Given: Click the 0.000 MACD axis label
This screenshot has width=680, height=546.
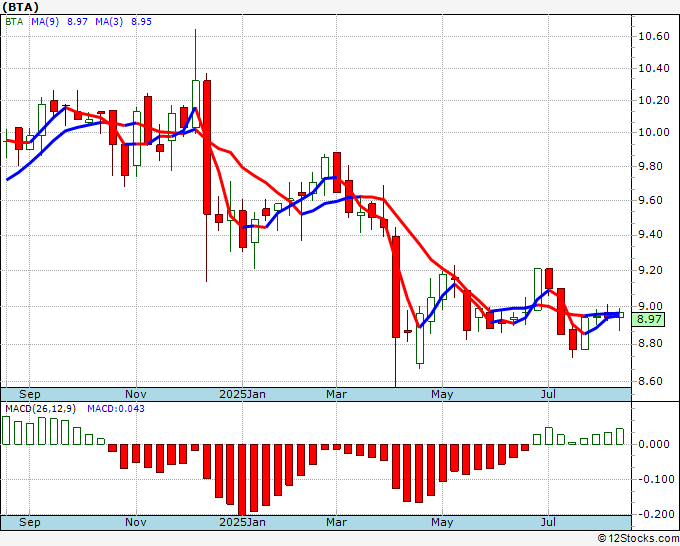Looking at the screenshot, I should [654, 445].
